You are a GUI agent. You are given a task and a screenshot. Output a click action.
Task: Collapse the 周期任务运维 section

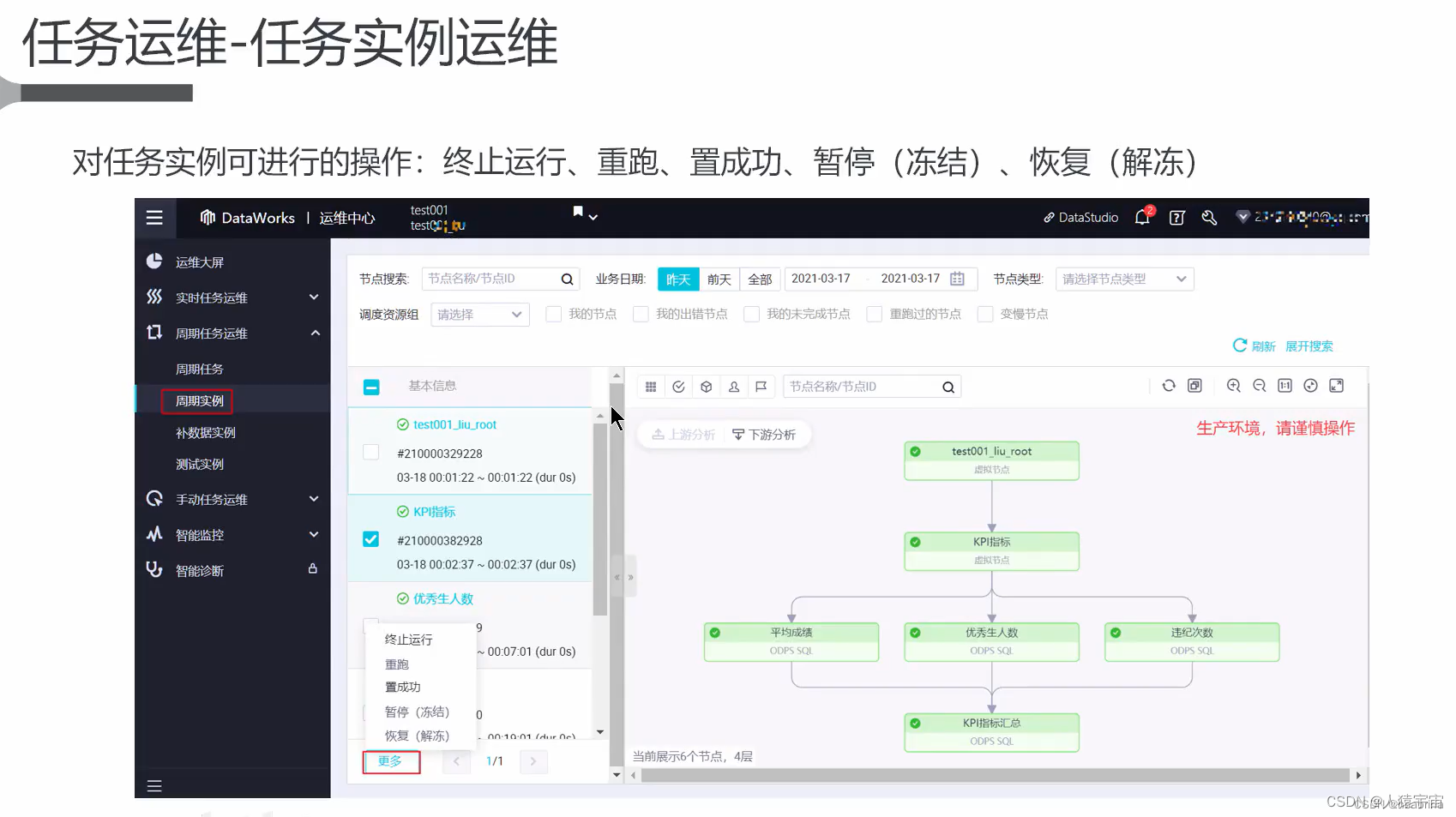point(315,333)
